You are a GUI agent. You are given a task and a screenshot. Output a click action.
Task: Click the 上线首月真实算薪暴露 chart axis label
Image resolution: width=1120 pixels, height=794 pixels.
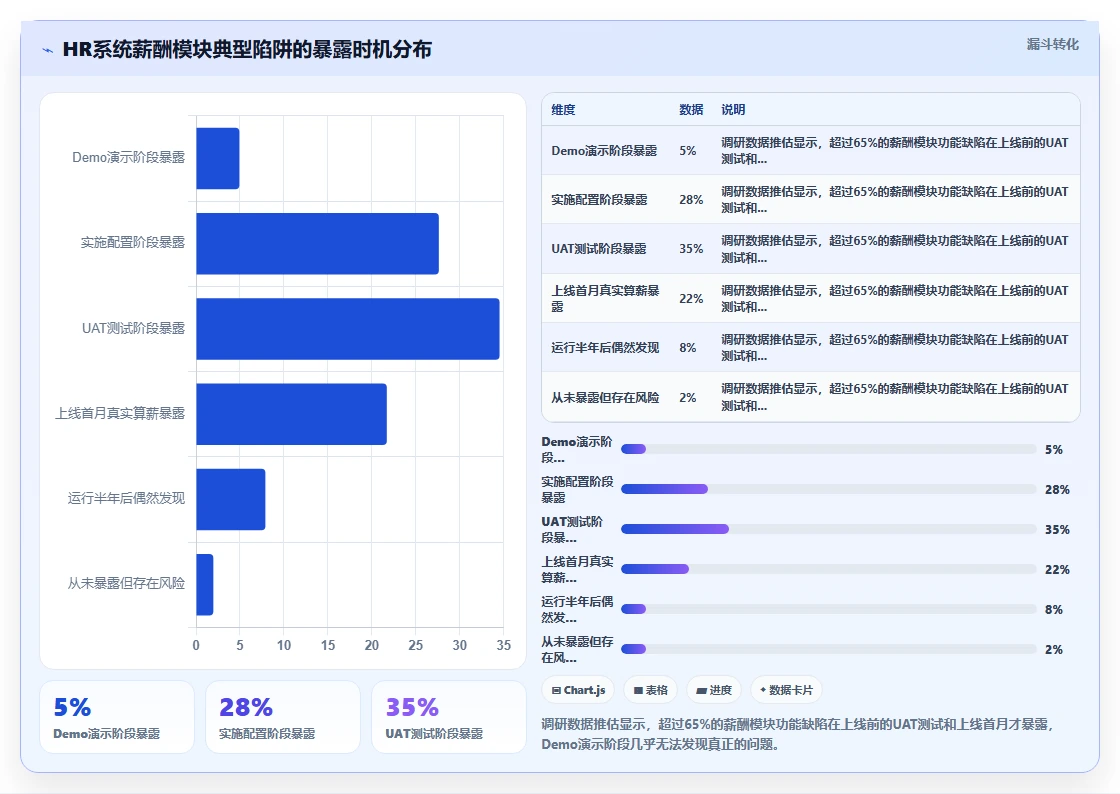[119, 413]
